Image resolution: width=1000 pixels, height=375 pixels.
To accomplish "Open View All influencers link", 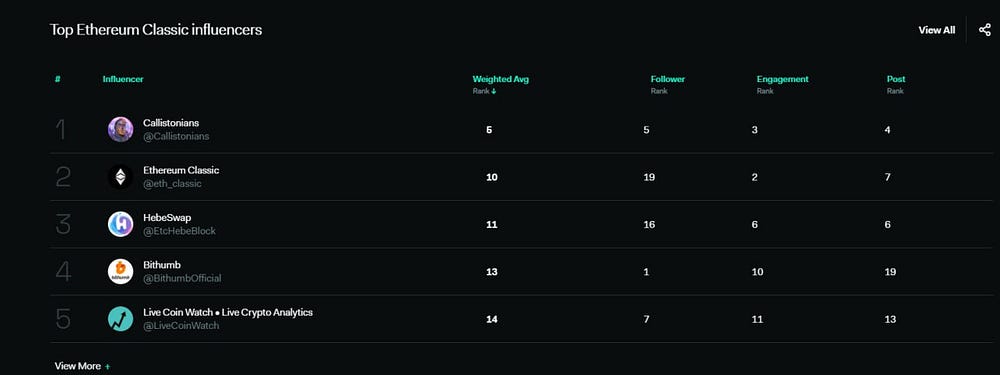I will click(937, 30).
